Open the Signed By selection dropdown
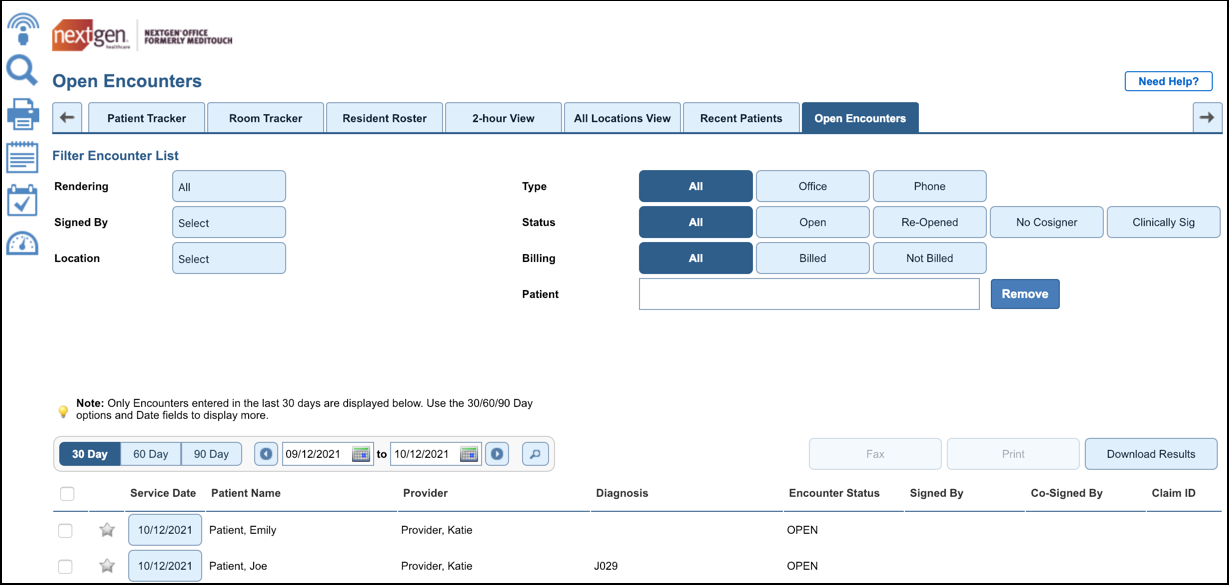Viewport: 1229px width, 585px height. coord(228,222)
